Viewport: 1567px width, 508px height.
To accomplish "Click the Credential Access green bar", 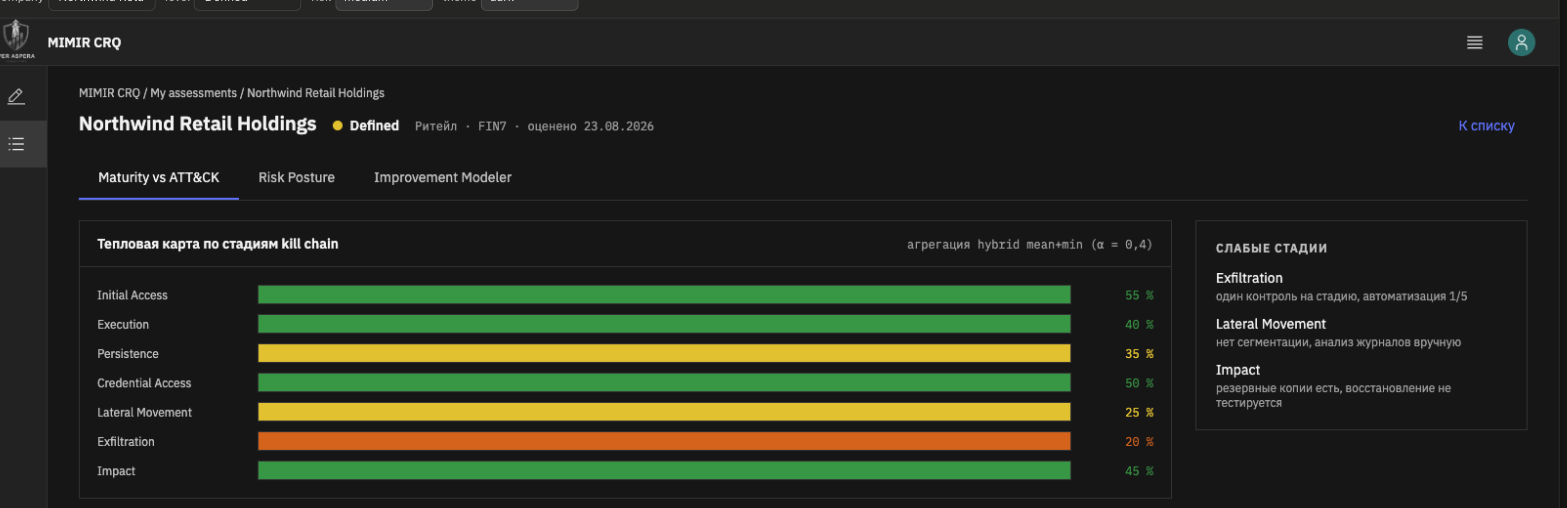I will click(x=664, y=383).
